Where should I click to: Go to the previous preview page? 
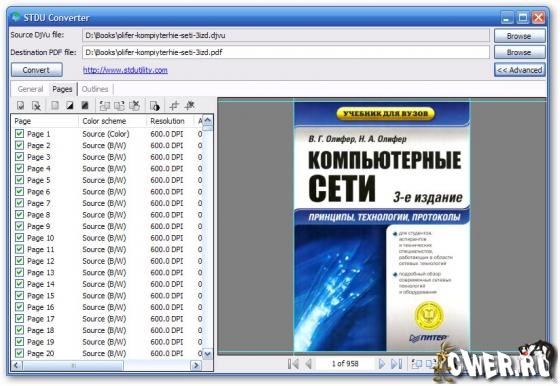click(x=309, y=364)
